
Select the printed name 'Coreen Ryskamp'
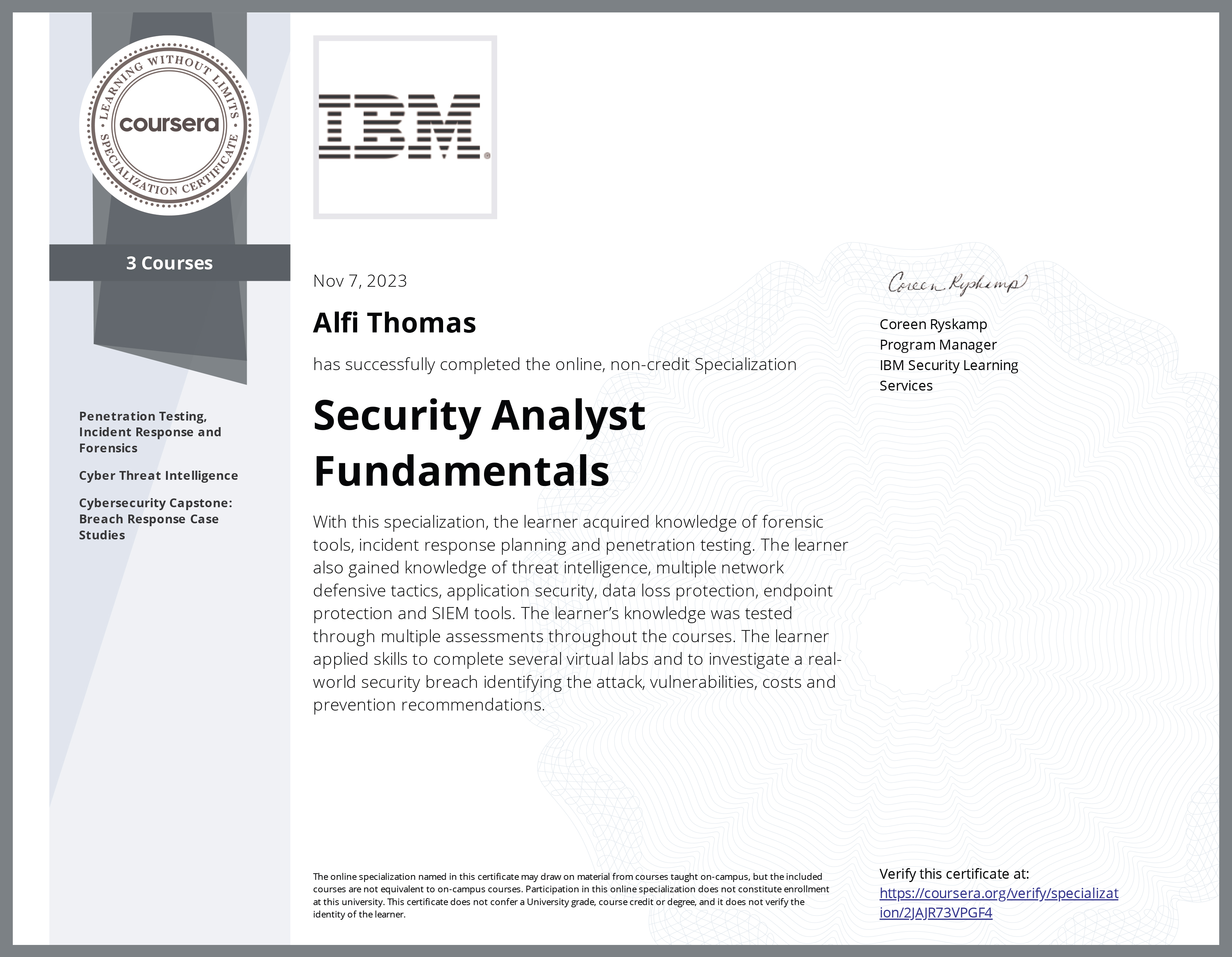coord(933,324)
